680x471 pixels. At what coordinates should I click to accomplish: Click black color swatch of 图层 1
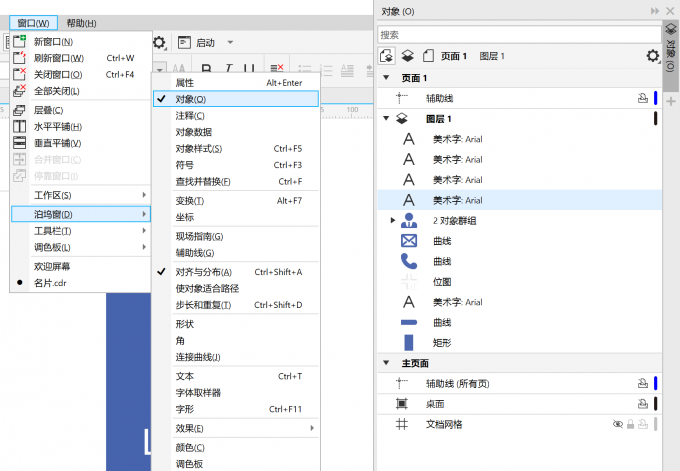655,118
